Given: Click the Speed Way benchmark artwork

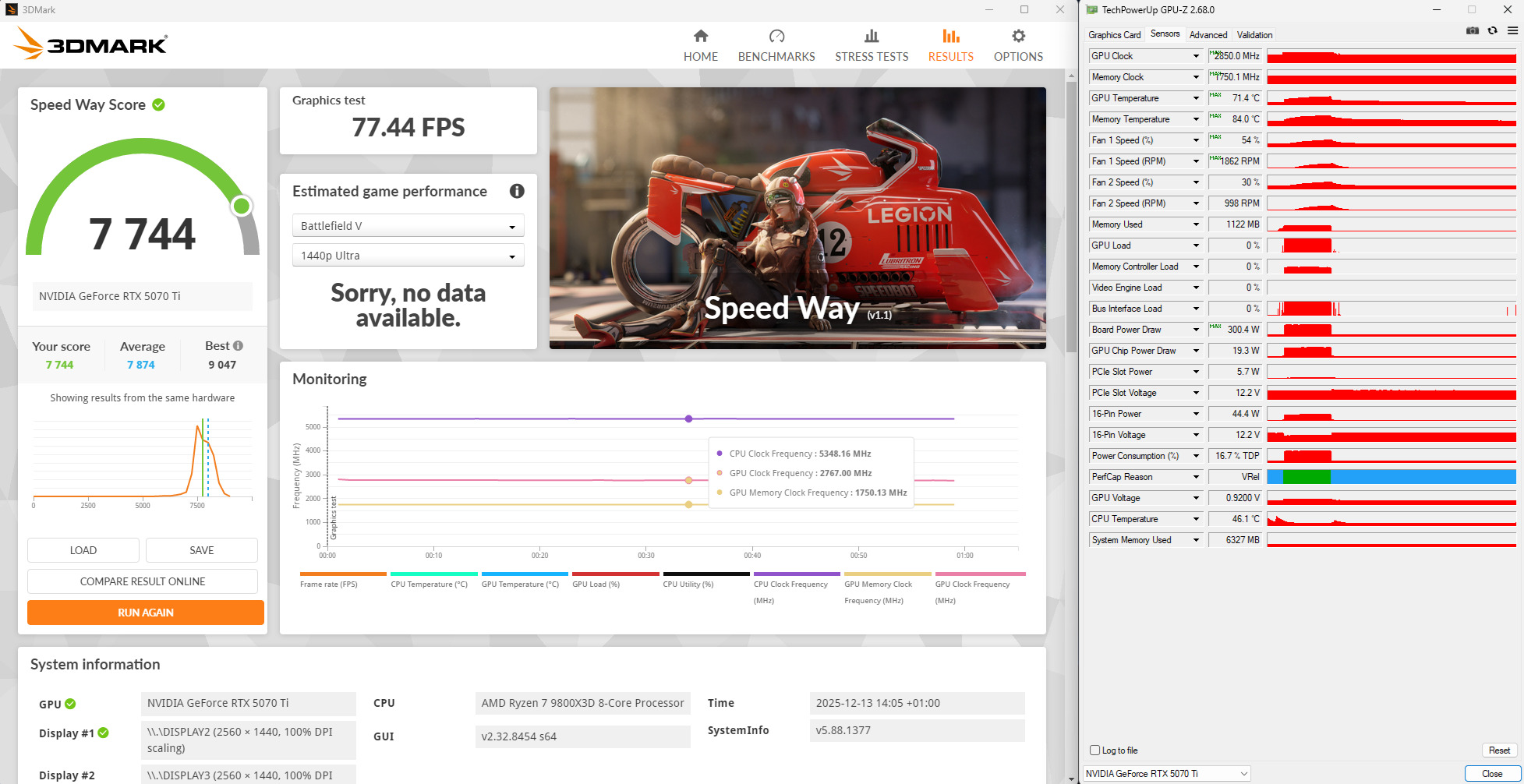Looking at the screenshot, I should tap(797, 218).
